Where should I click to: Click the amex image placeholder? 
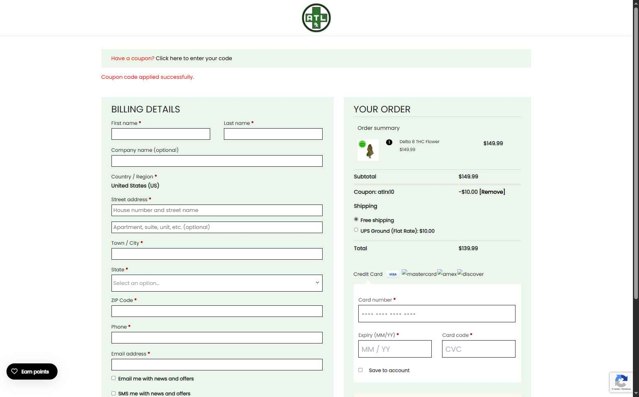click(x=447, y=274)
